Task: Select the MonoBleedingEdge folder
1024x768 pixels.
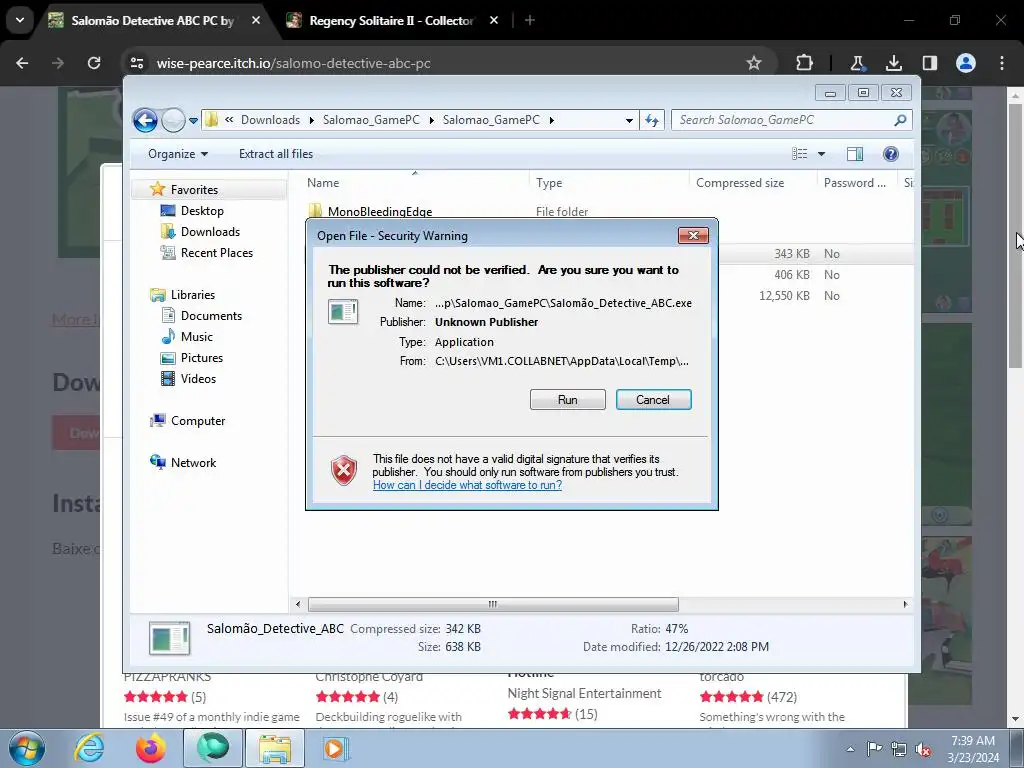Action: (379, 212)
